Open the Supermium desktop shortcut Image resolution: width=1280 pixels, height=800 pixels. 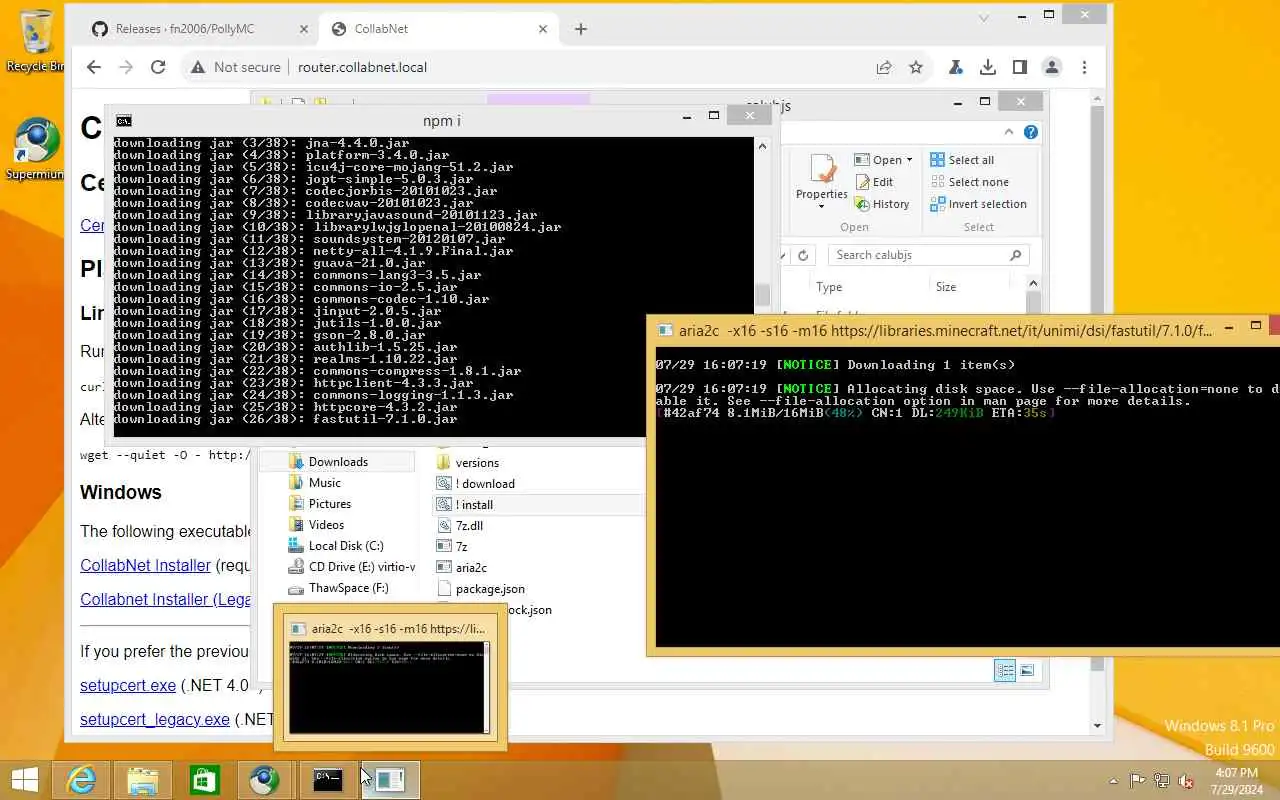[37, 150]
